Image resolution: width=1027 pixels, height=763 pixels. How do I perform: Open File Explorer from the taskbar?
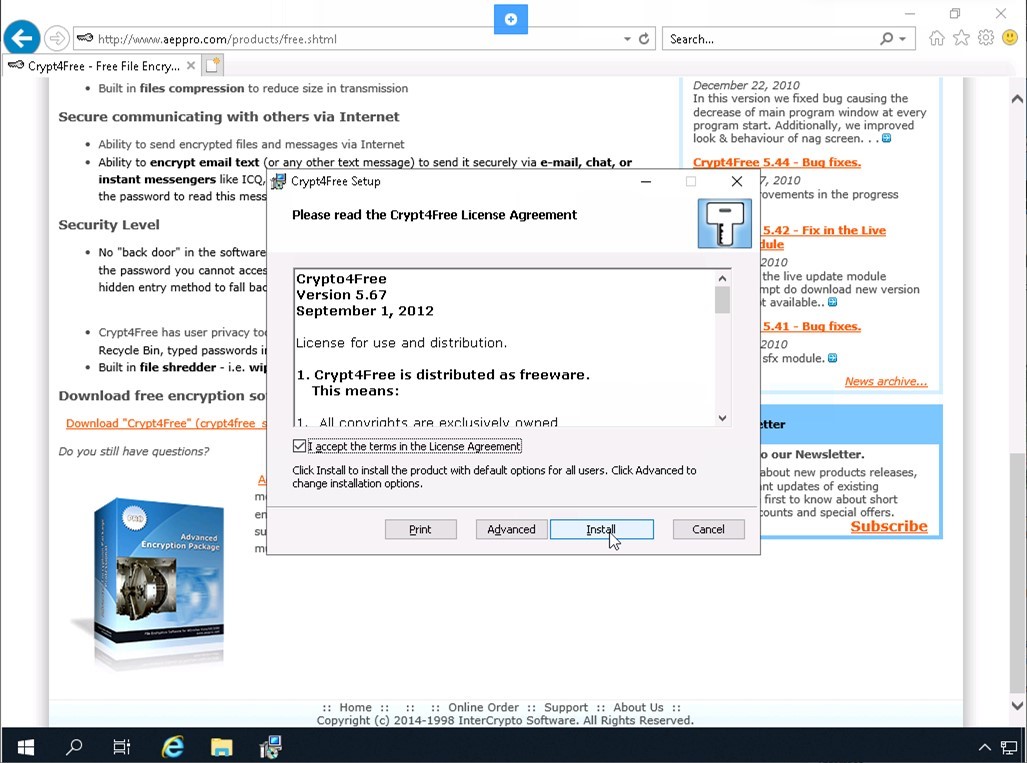221,746
